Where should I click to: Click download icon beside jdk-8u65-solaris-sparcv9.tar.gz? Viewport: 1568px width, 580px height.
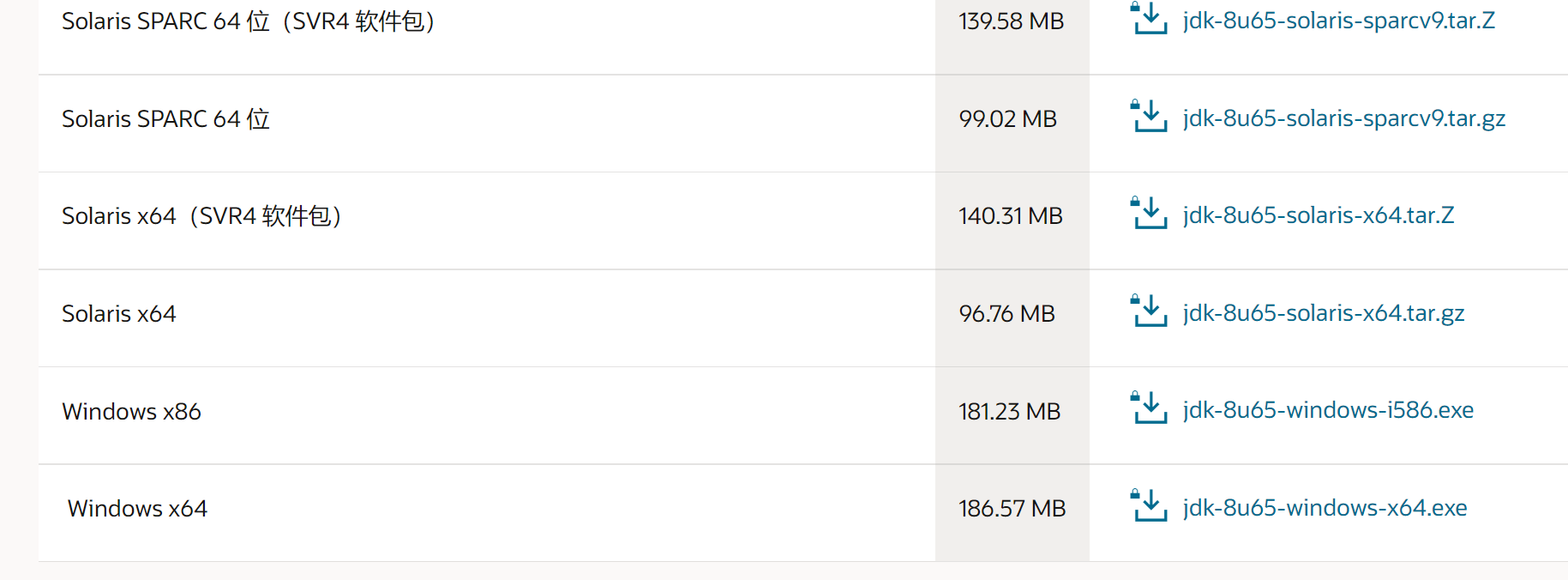1149,117
